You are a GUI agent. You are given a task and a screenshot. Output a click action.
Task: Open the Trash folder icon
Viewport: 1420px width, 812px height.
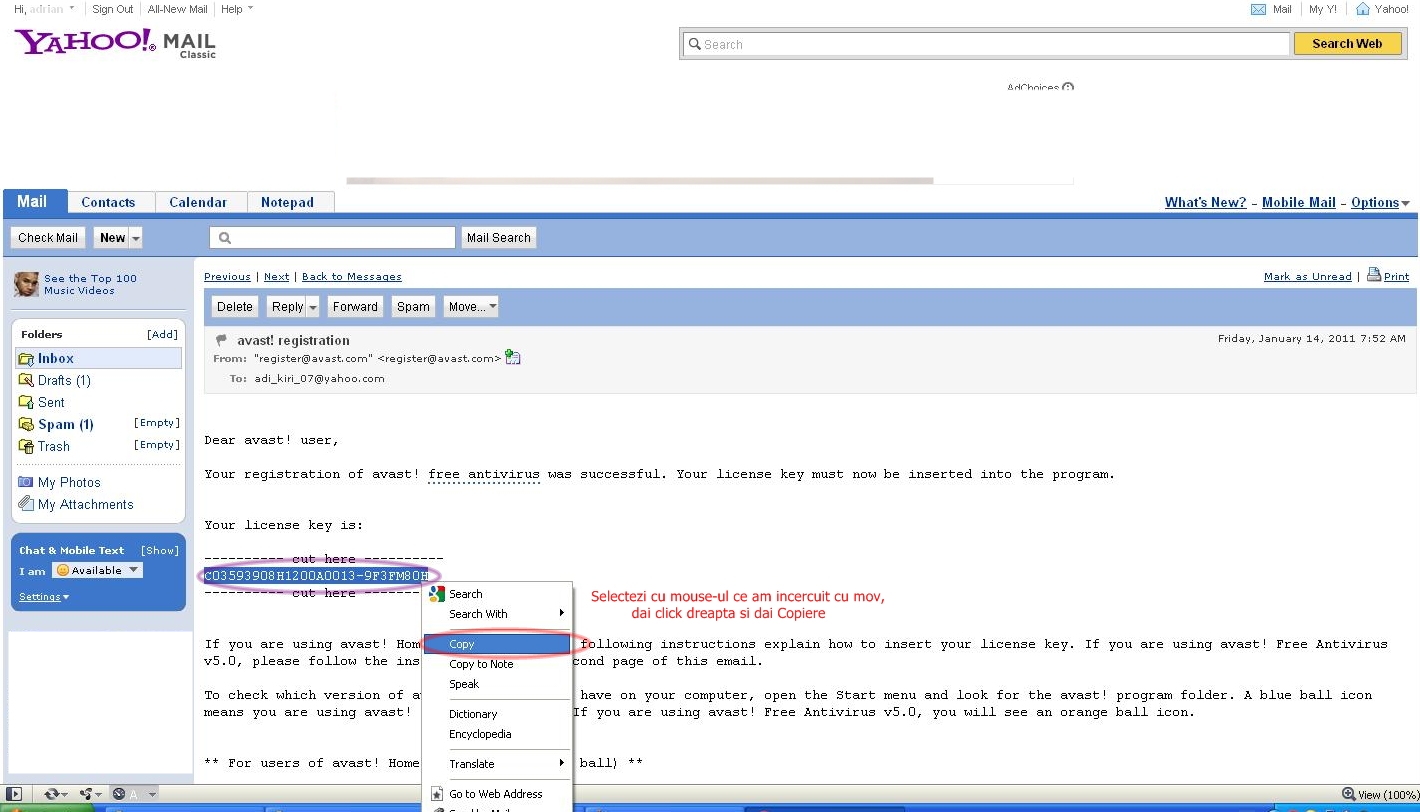pyautogui.click(x=26, y=446)
